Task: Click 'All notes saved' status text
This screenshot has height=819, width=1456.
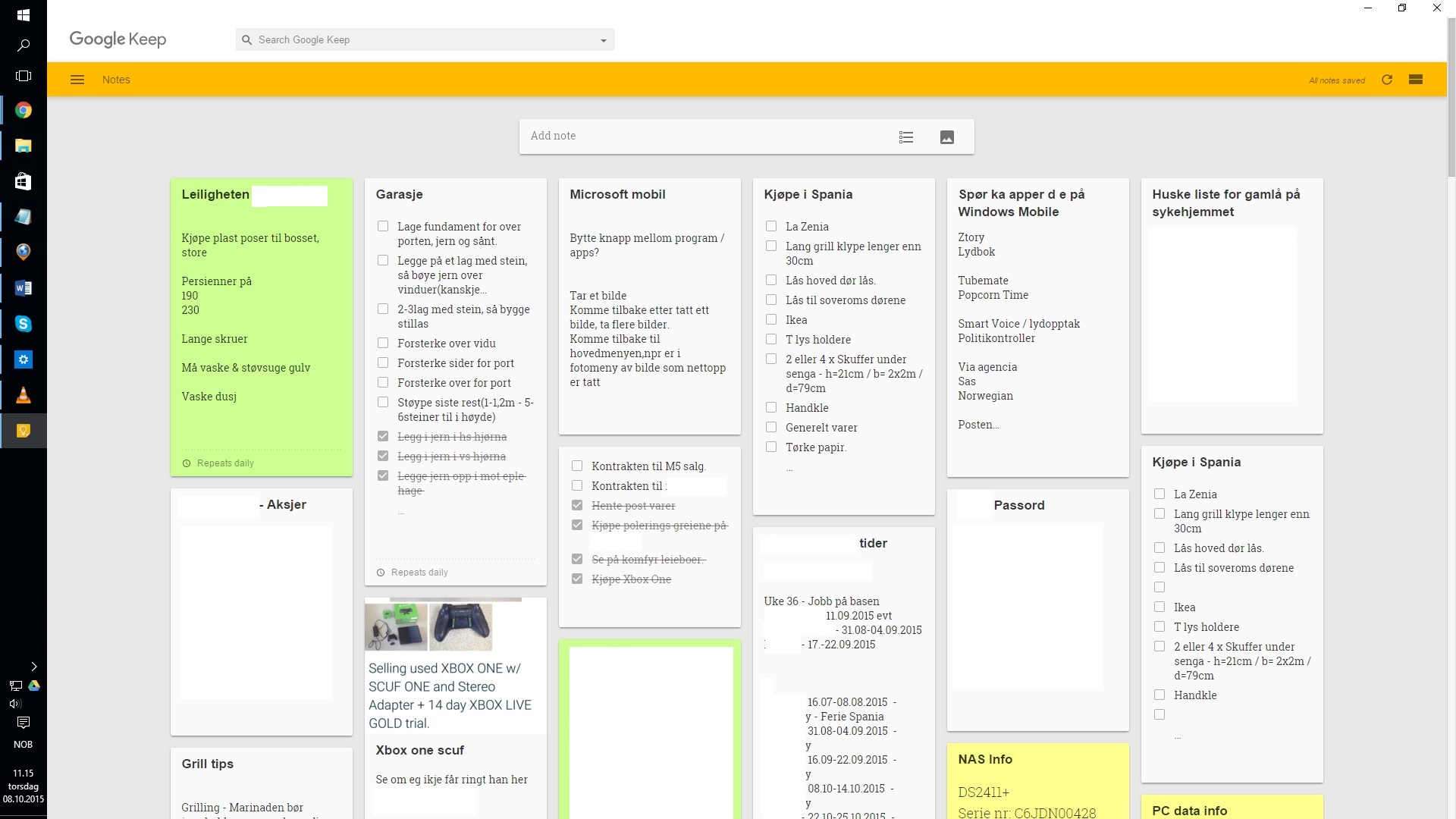Action: point(1337,80)
